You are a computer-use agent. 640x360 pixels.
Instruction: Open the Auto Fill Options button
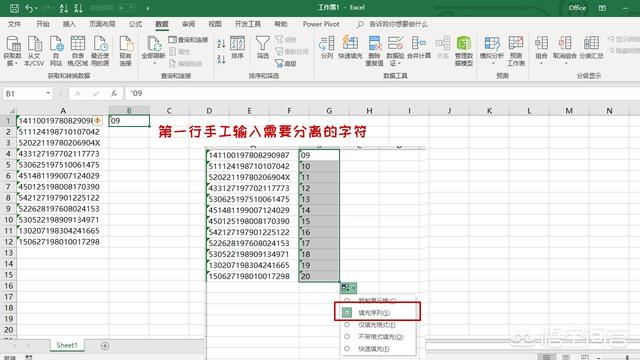point(348,288)
